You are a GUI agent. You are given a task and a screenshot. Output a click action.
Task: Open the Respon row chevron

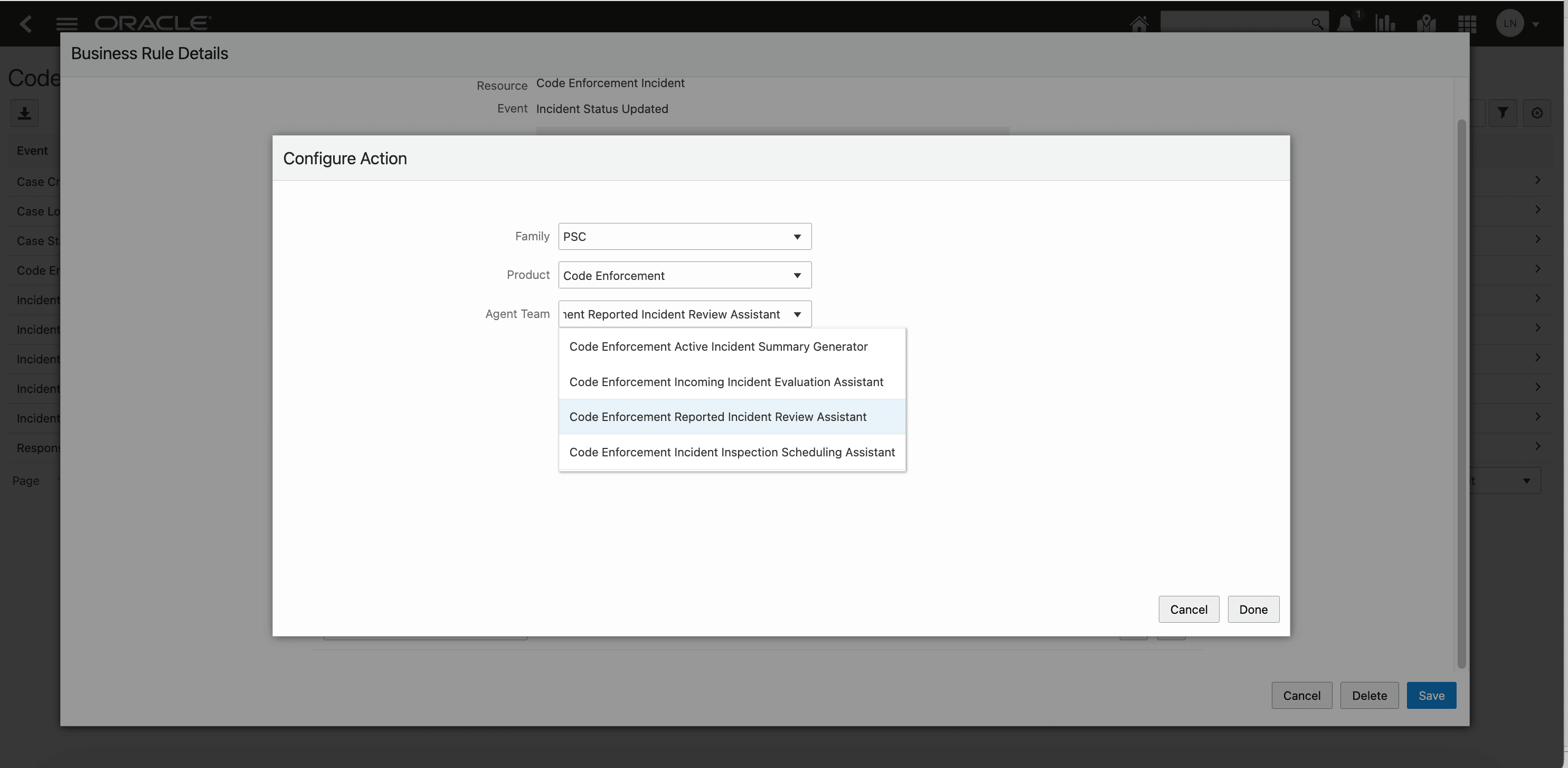point(1537,446)
